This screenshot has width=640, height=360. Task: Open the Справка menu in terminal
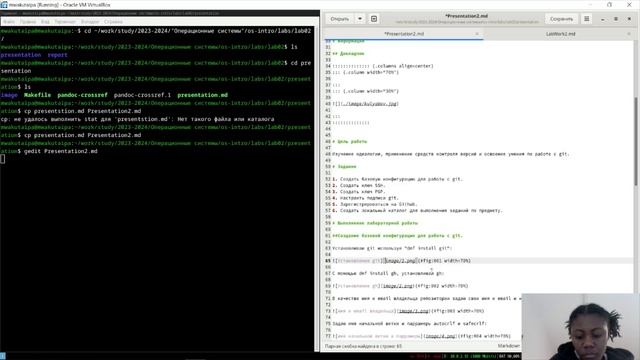pos(113,22)
